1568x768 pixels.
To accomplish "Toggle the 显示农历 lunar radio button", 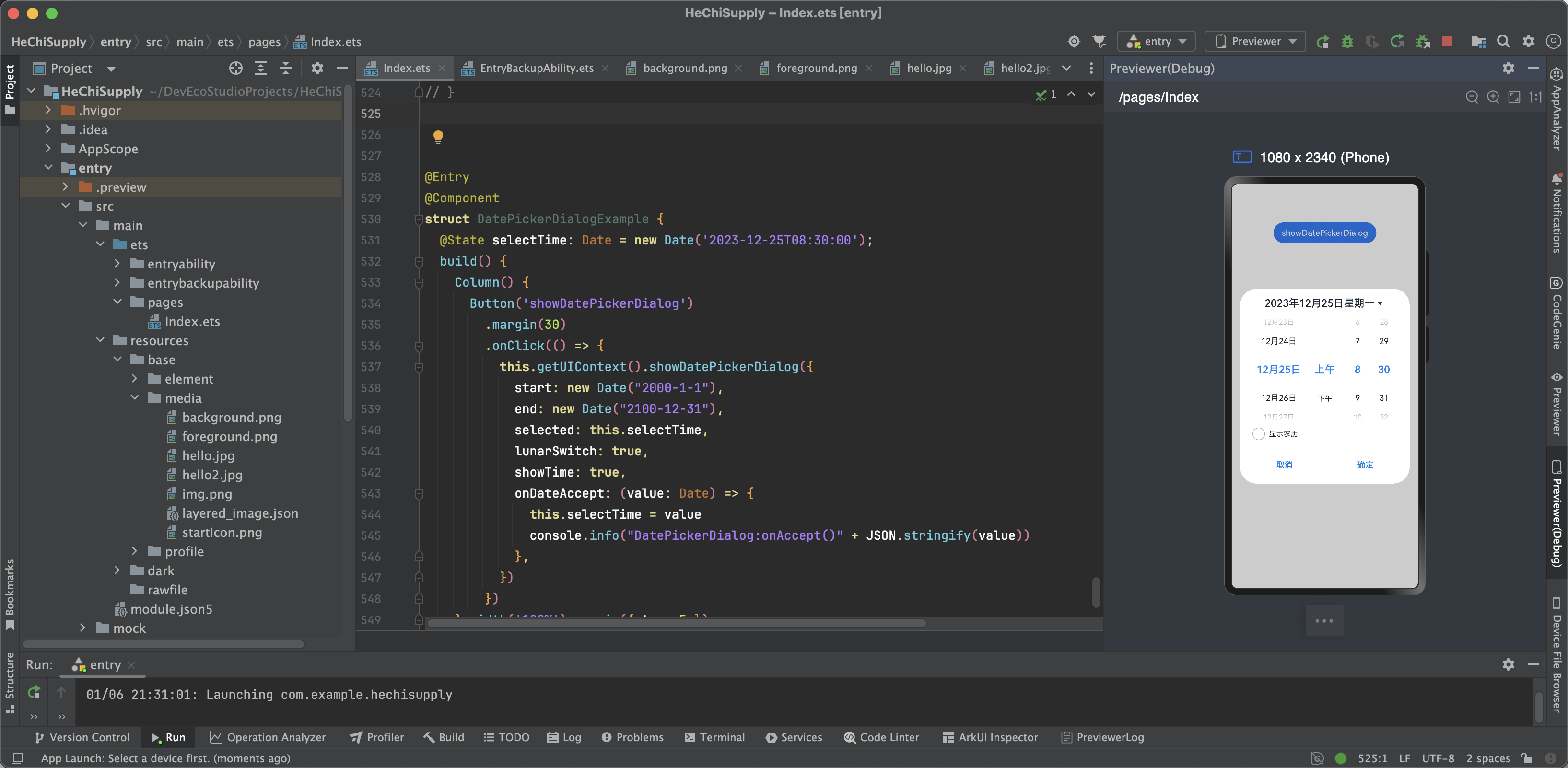I will click(1258, 434).
